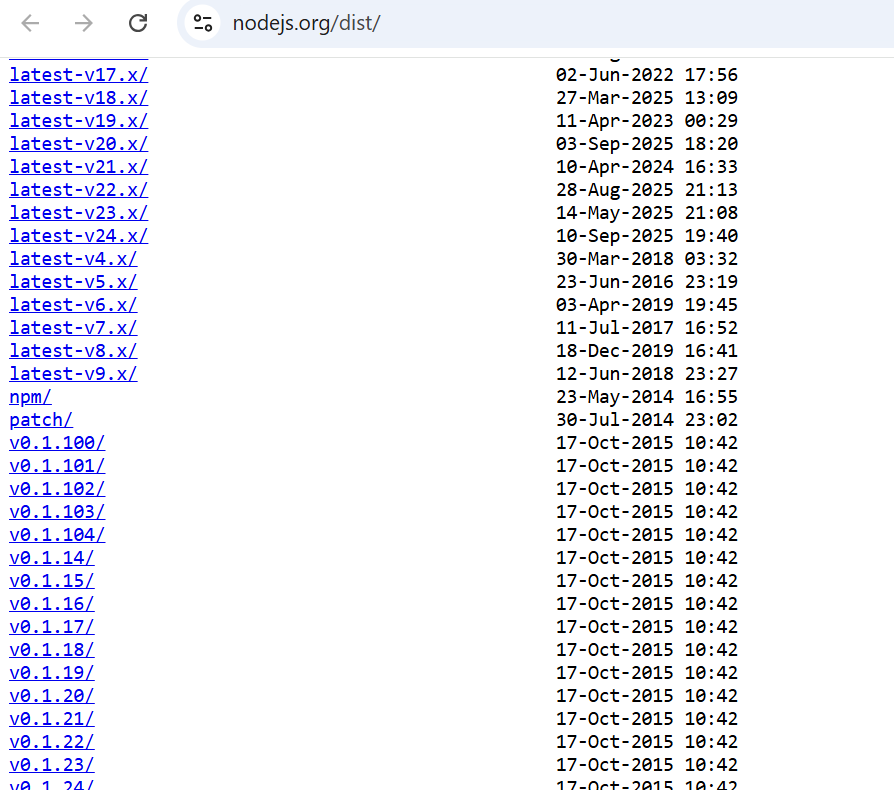Open the latest-v17.x/ directory
The image size is (894, 790).
click(x=79, y=75)
